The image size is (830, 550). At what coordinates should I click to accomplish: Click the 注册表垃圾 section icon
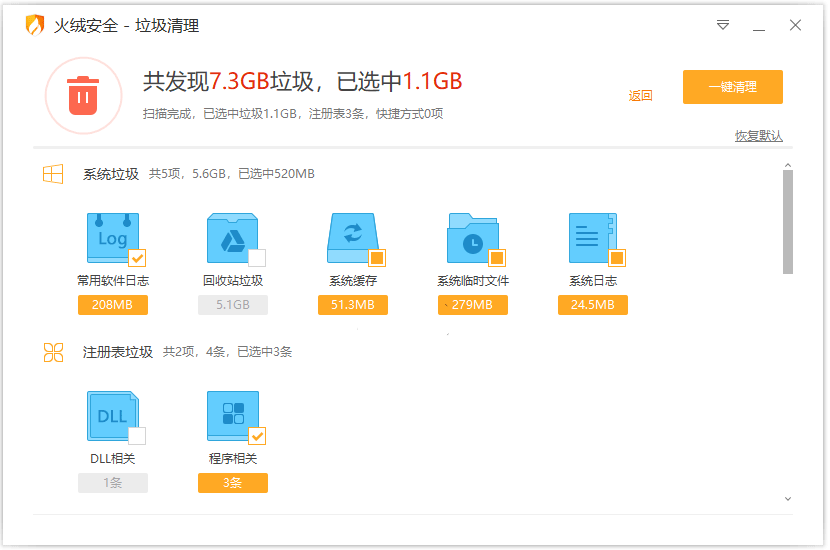(x=53, y=352)
